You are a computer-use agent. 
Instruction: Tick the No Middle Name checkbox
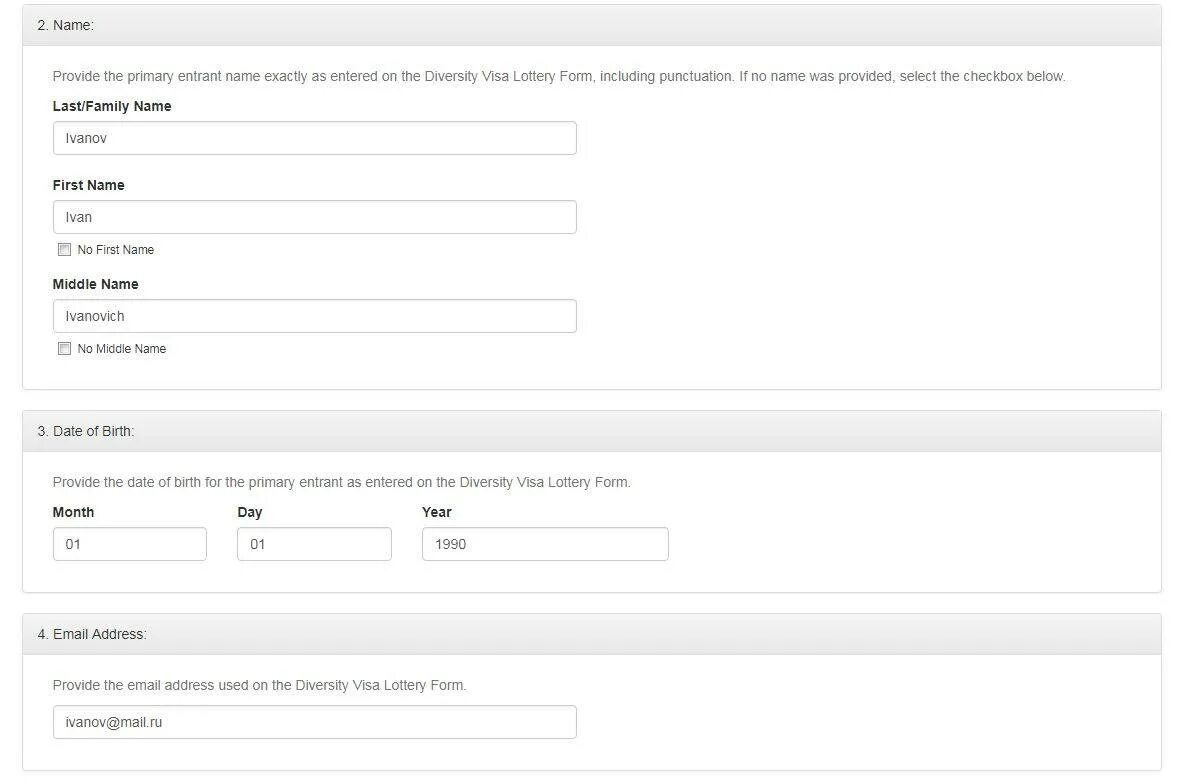click(x=65, y=348)
